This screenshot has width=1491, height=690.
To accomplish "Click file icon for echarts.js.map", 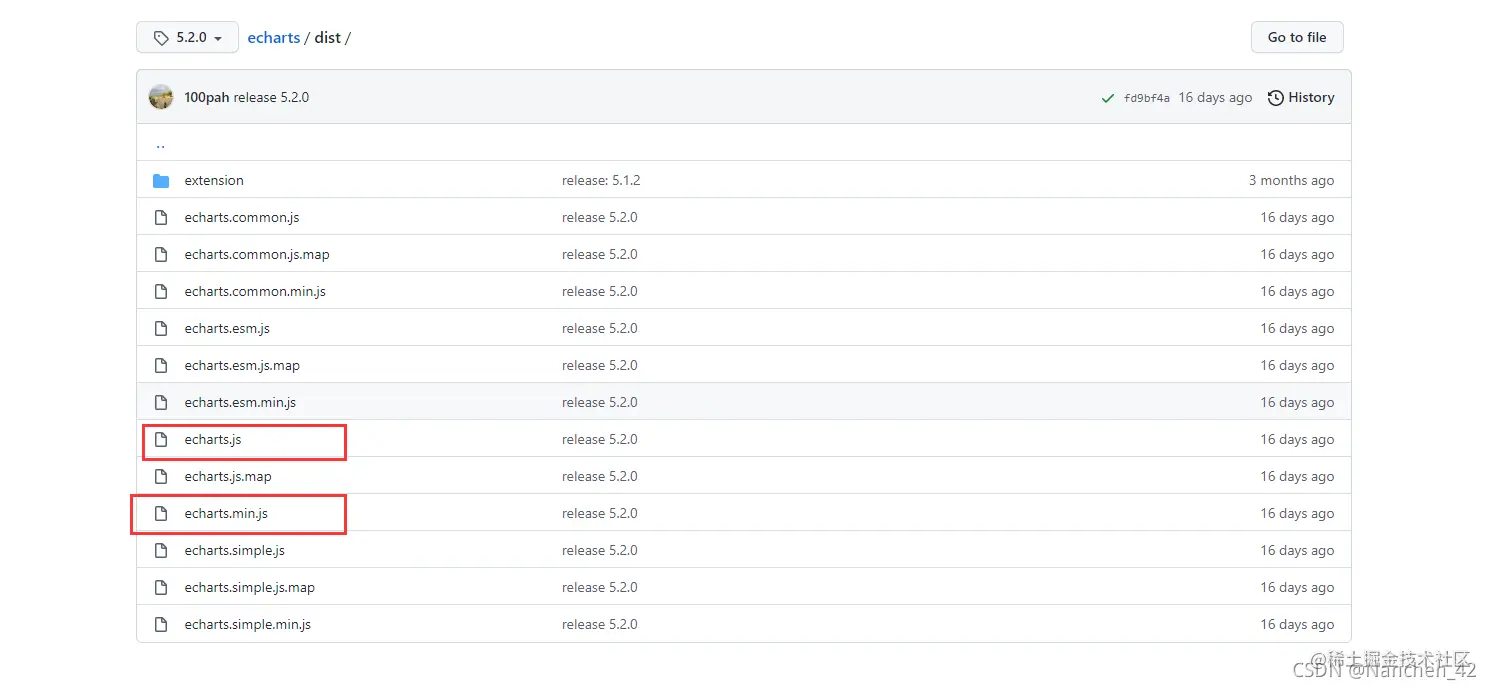I will pos(161,476).
